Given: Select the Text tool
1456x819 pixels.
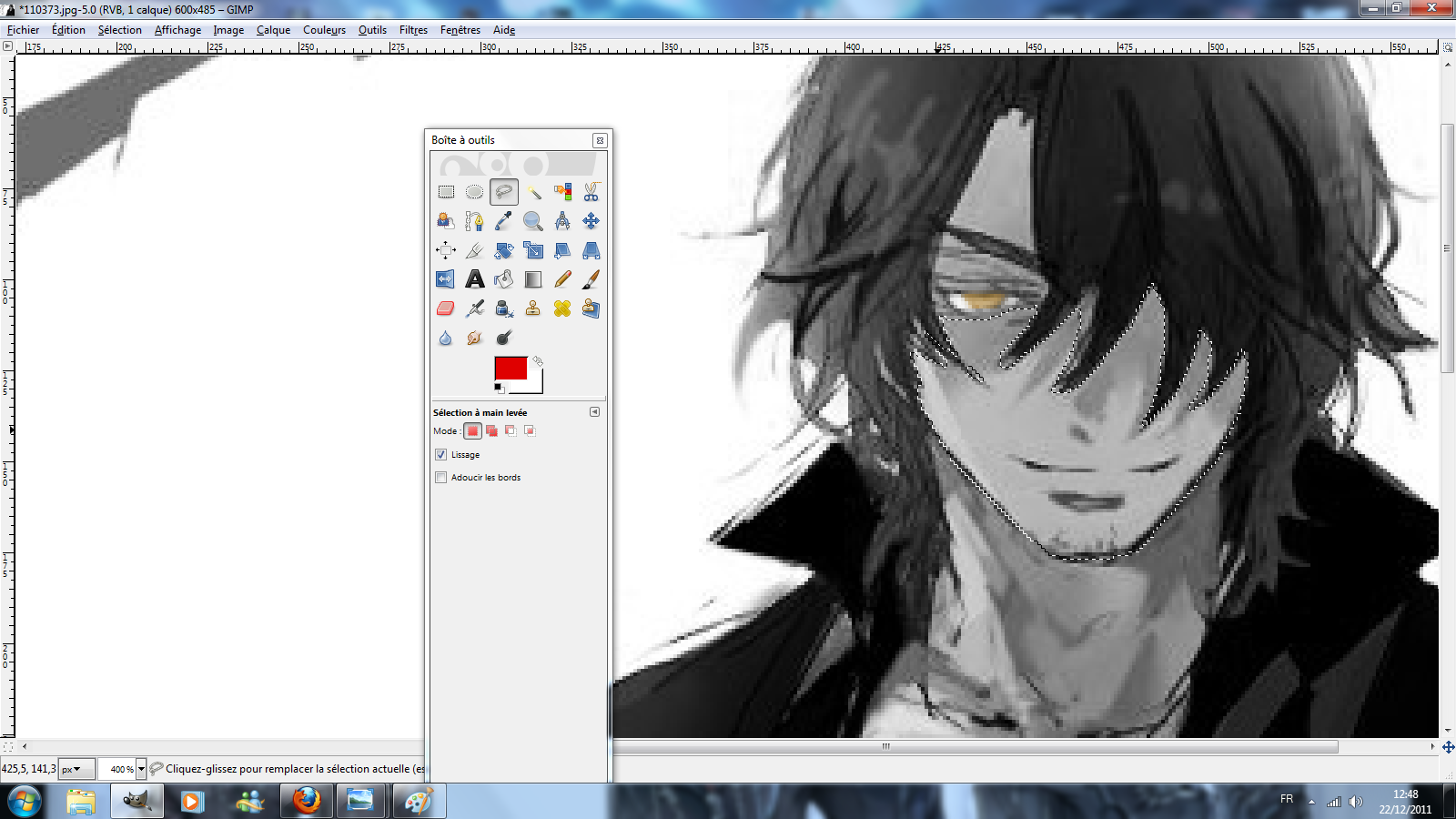Looking at the screenshot, I should [475, 279].
